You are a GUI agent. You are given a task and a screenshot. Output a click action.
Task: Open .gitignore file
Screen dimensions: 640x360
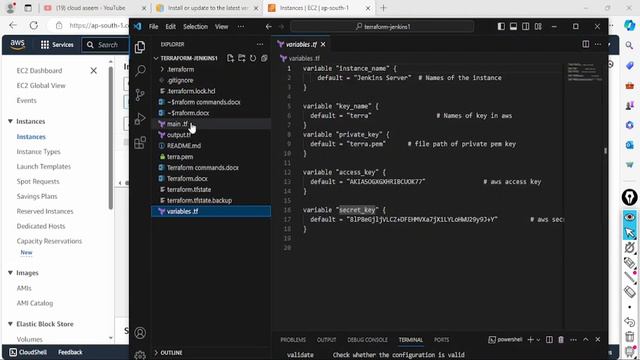(211, 80)
